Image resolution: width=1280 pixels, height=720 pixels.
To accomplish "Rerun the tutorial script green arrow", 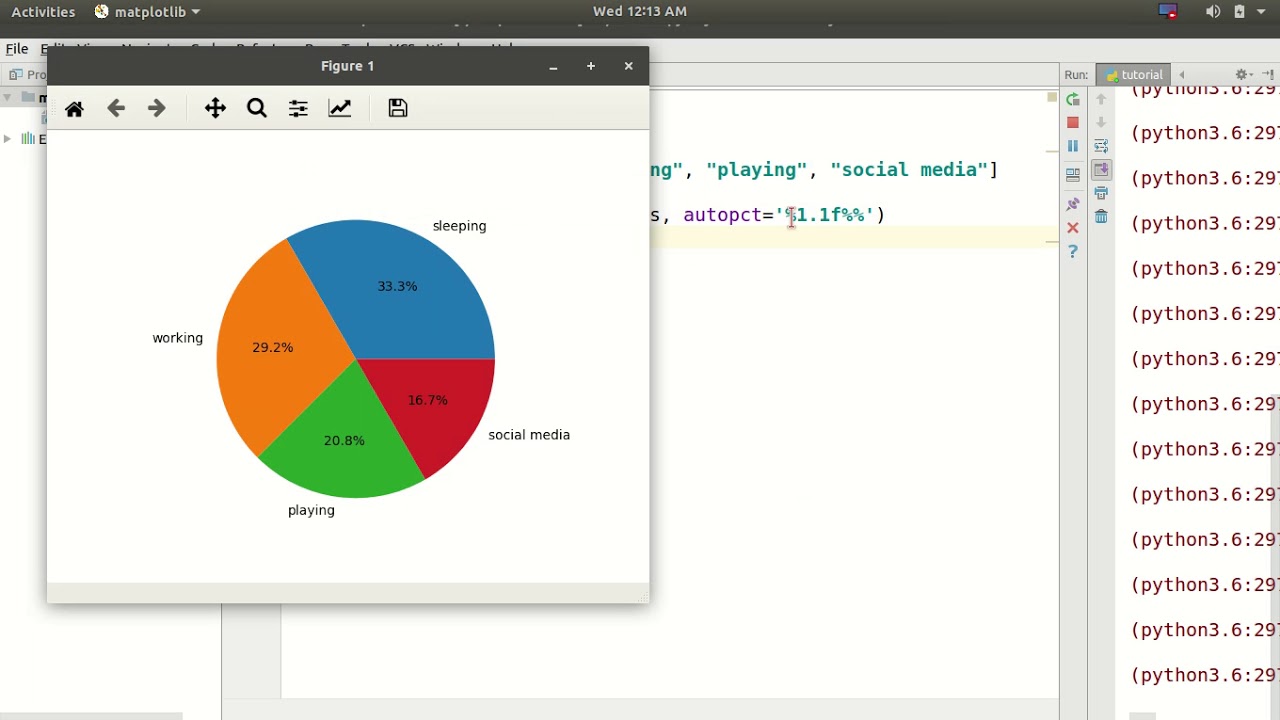I will tap(1073, 99).
